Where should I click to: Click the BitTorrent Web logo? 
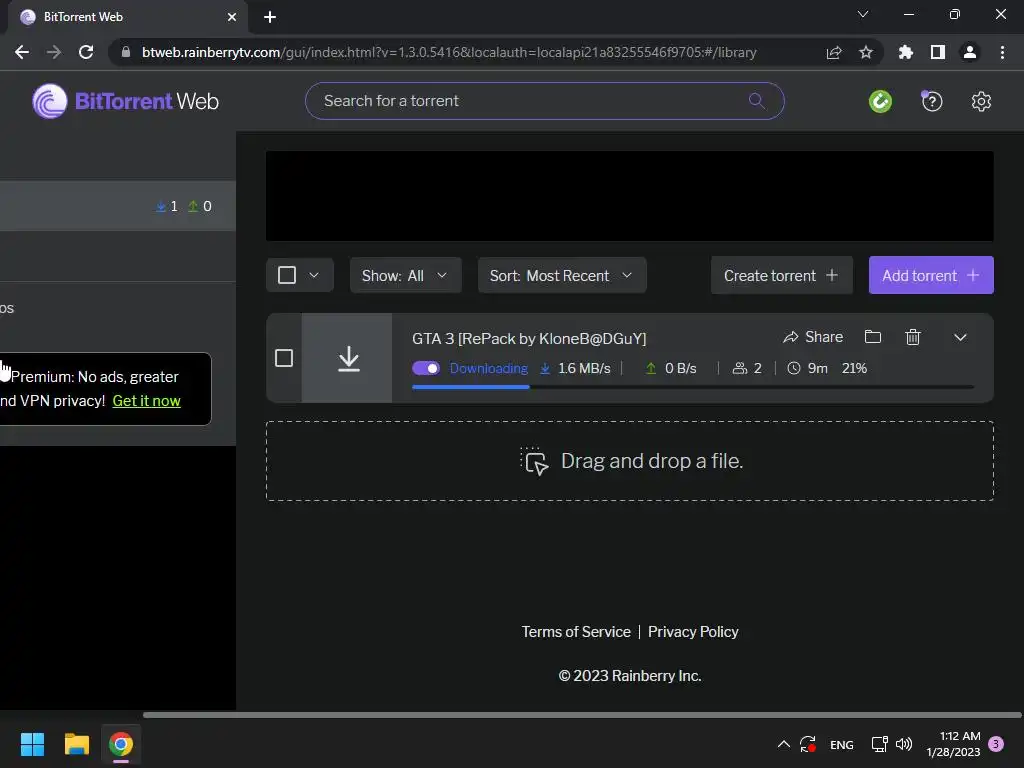(125, 101)
